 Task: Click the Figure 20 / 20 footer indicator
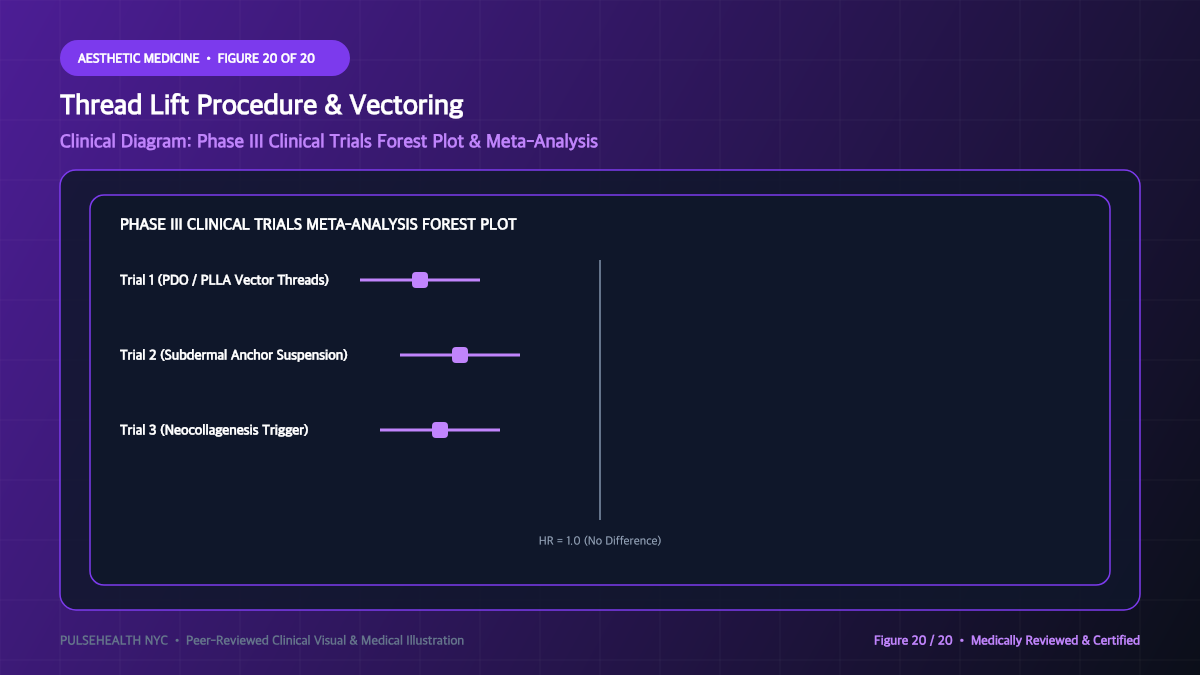913,640
